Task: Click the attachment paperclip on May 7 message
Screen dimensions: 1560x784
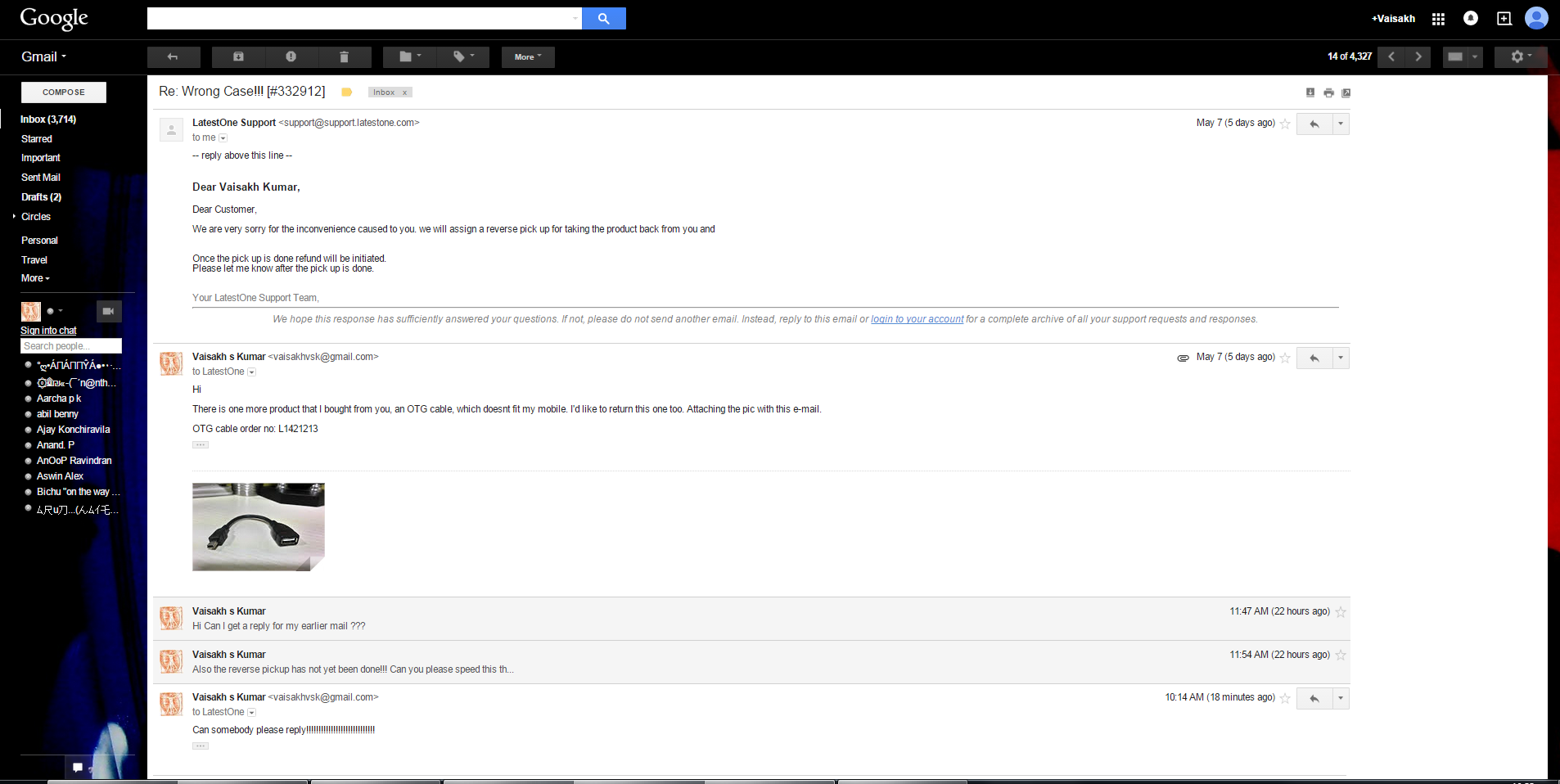Action: 1183,358
